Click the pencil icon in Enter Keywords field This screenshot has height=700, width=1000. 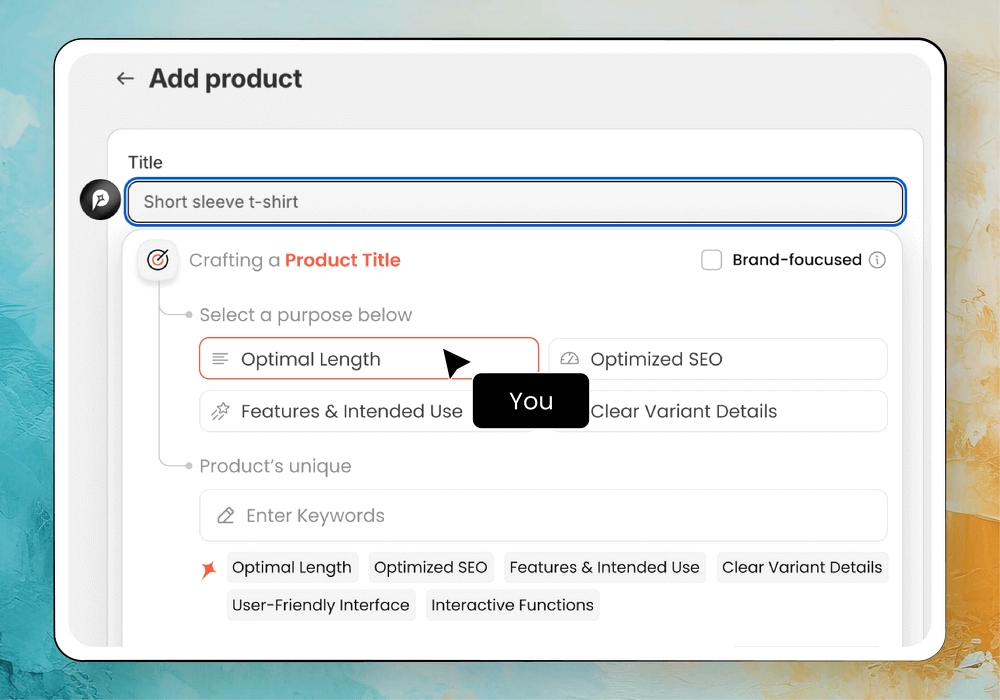(226, 516)
